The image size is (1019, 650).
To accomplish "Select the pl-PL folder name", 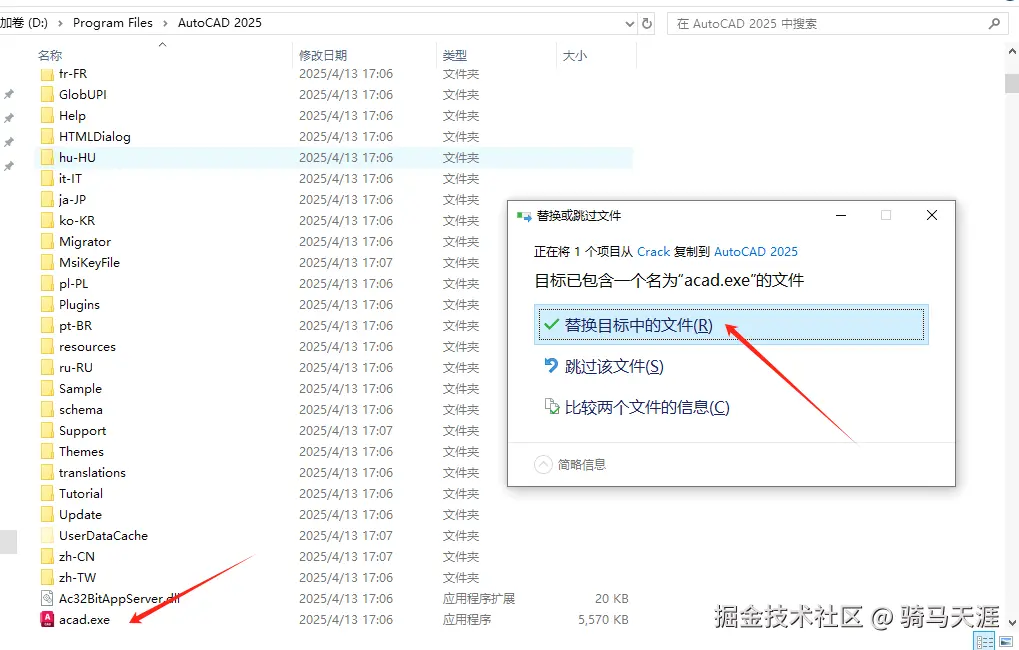I will [73, 283].
